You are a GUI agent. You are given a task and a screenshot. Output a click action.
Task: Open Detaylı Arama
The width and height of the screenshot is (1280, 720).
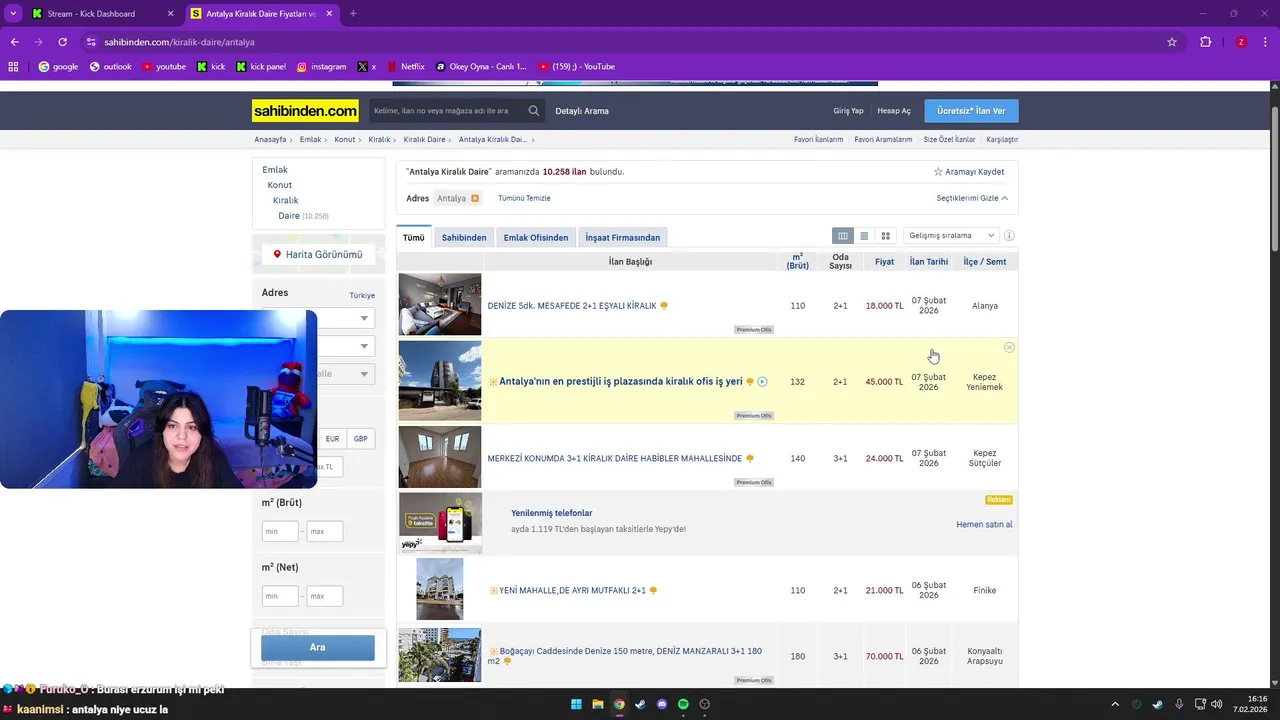click(x=582, y=111)
